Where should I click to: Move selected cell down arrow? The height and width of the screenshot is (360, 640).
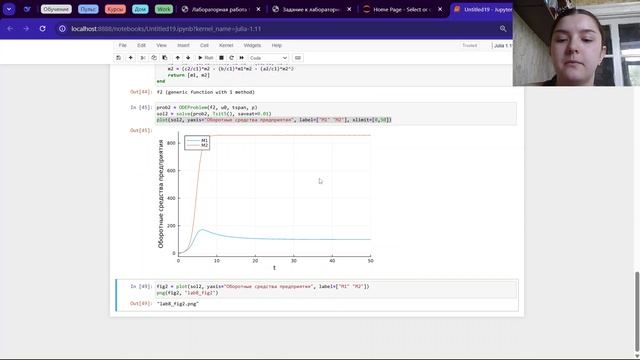[188, 58]
